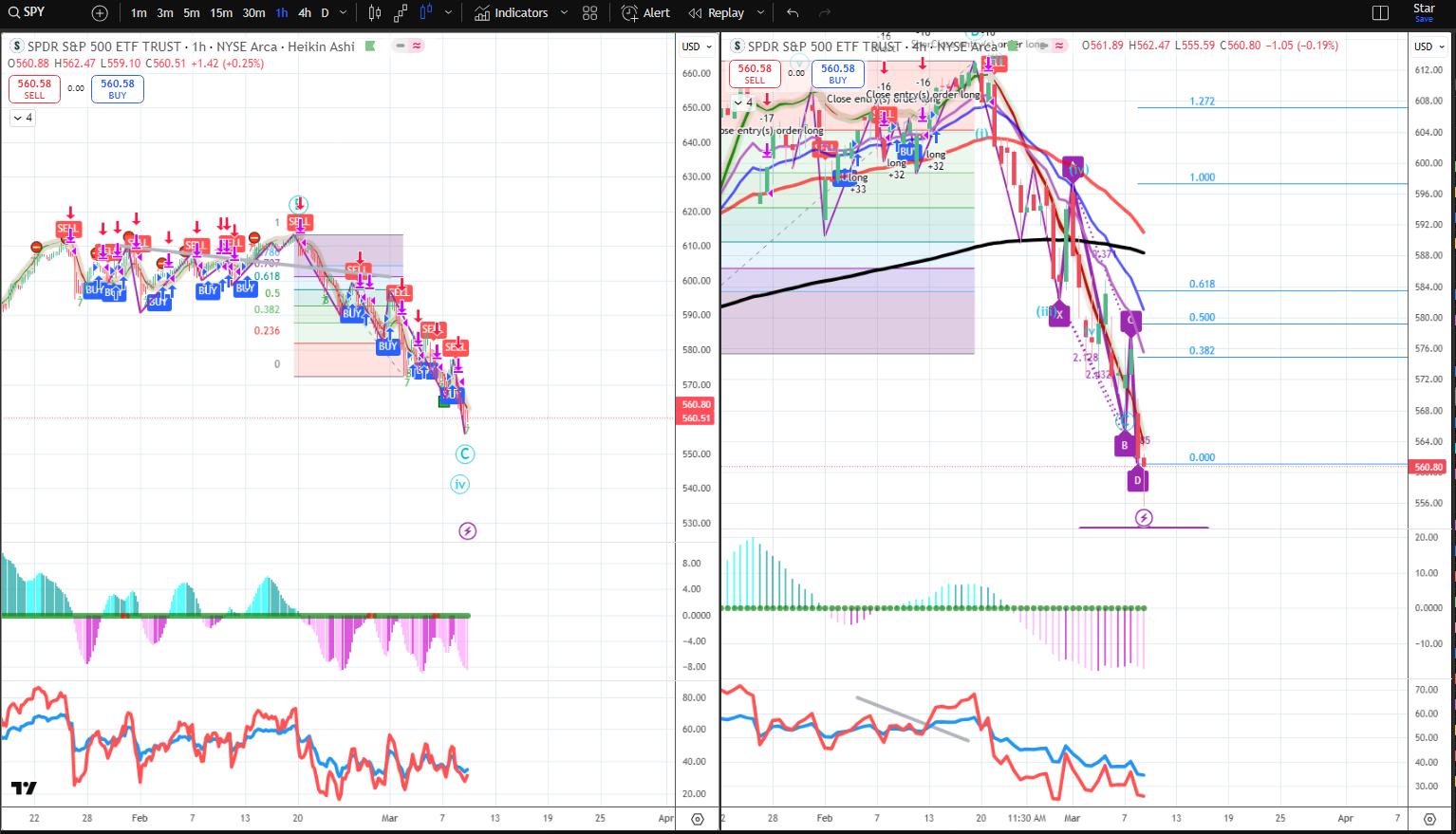Click the Star Save layout button
The height and width of the screenshot is (834, 1456).
(1424, 12)
